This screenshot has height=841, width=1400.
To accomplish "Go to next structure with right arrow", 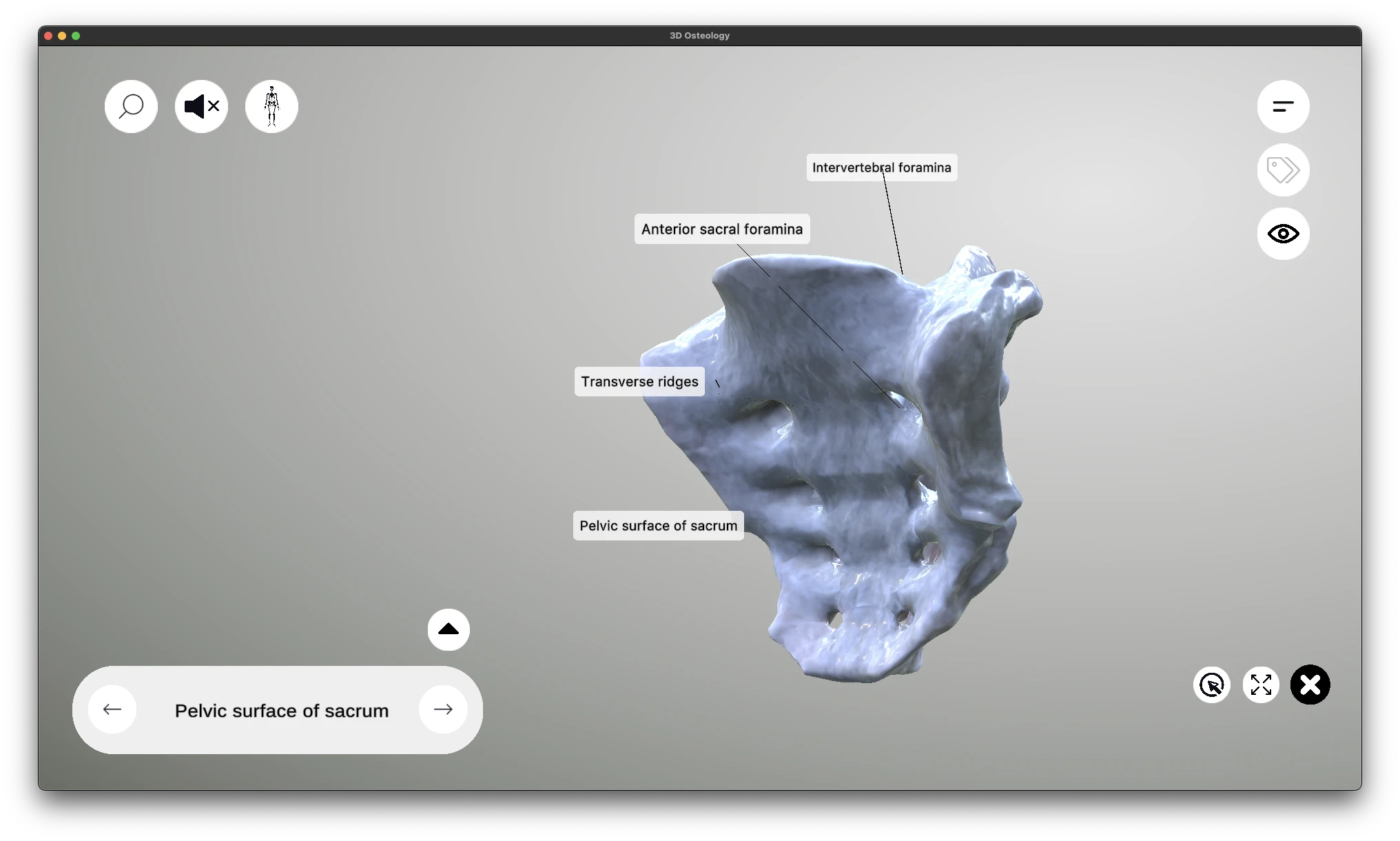I will [443, 709].
